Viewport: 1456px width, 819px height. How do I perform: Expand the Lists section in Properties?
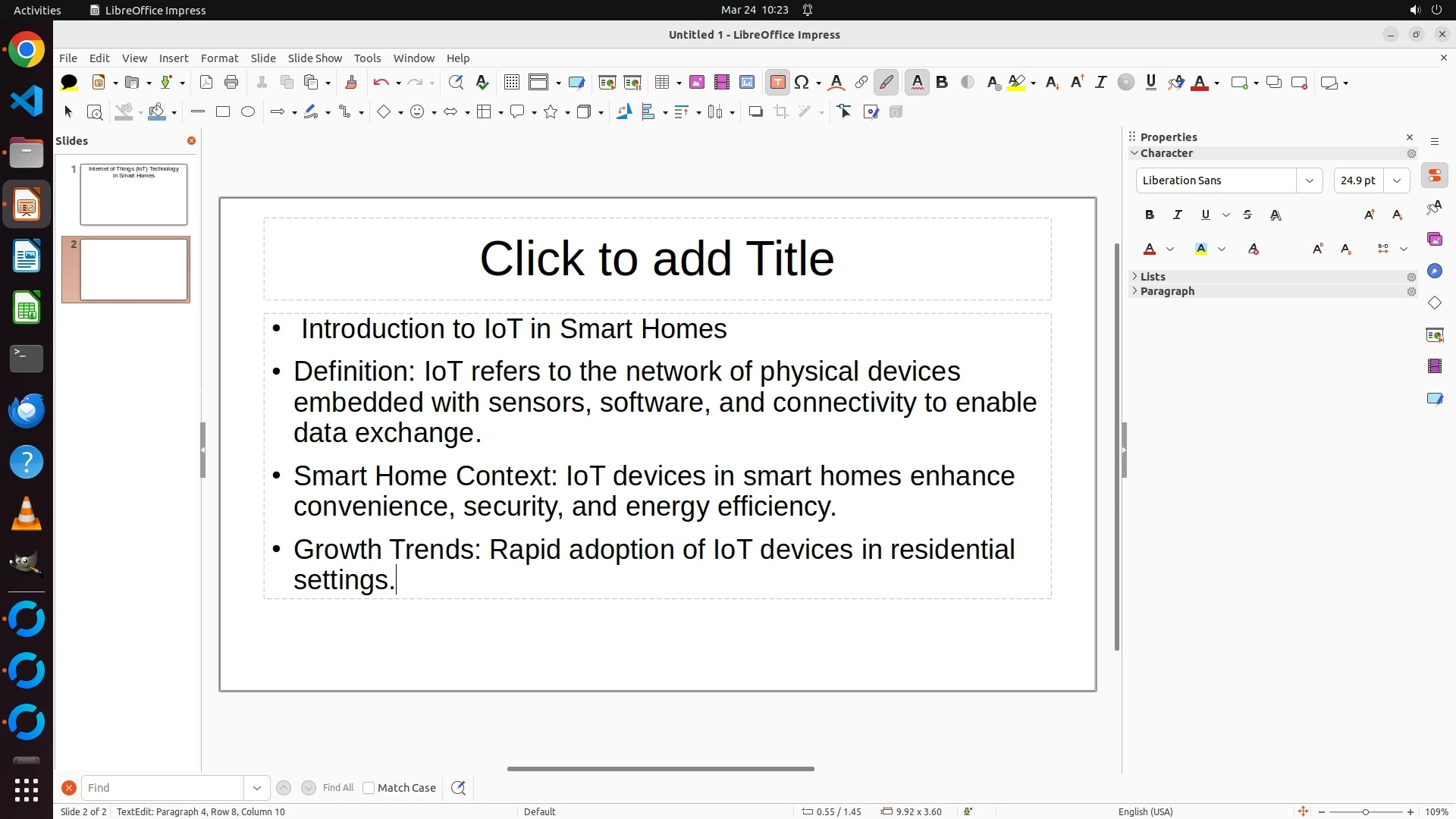click(1153, 277)
